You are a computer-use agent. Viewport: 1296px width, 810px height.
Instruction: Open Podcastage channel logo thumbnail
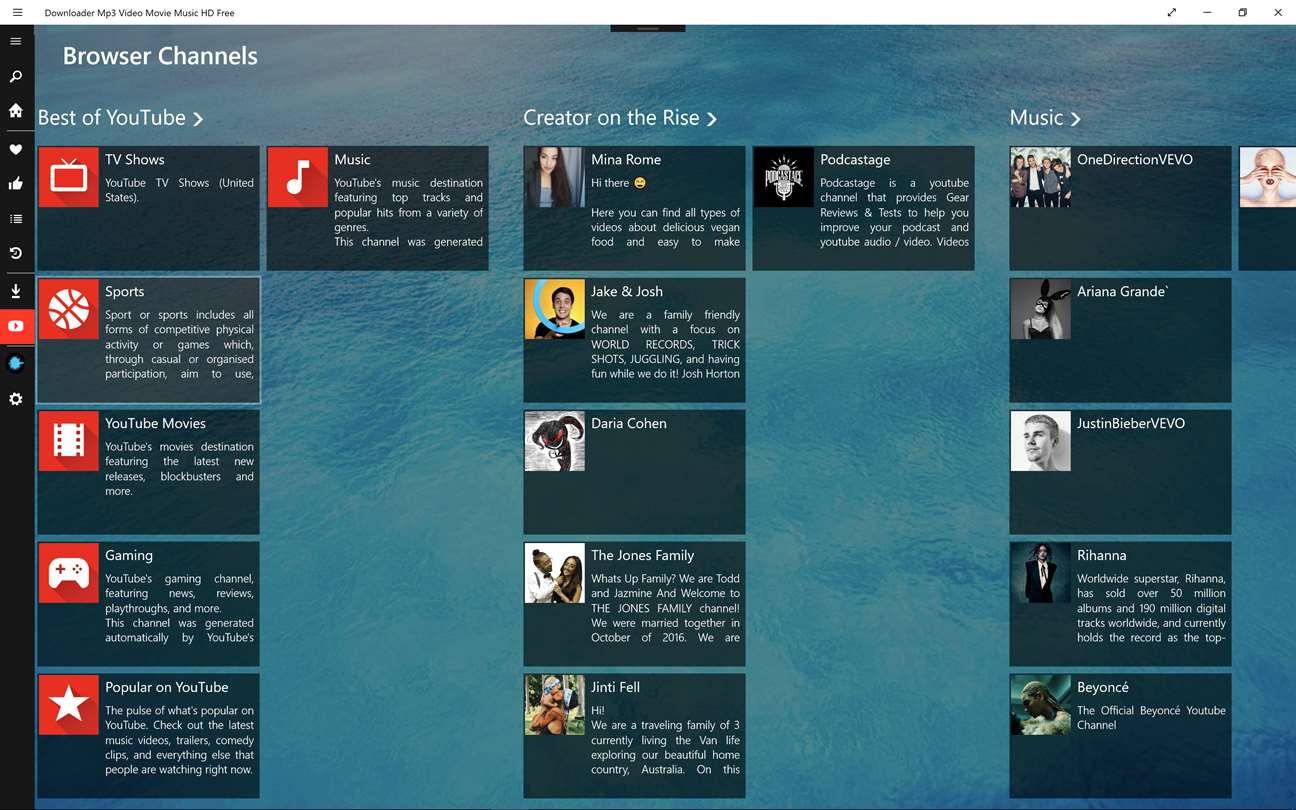784,177
